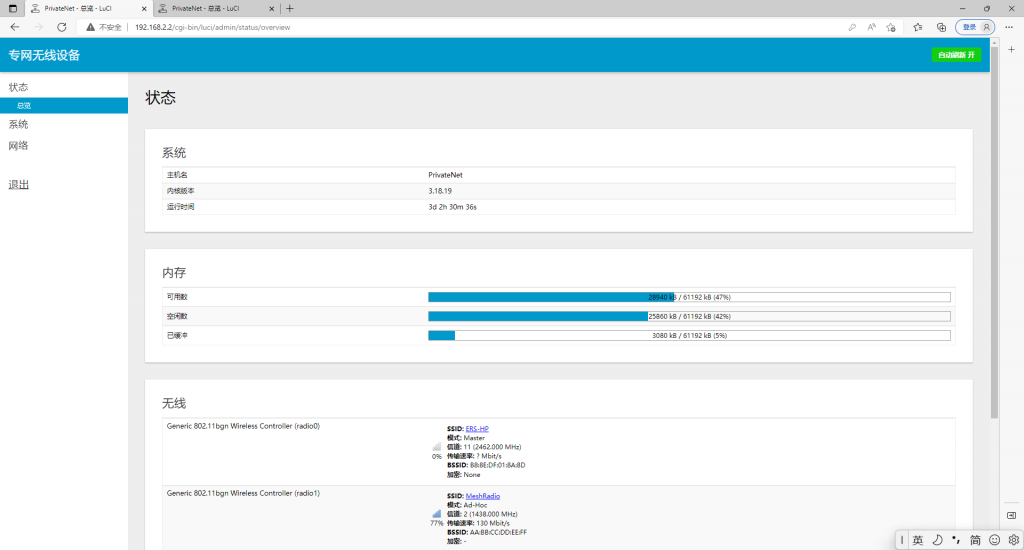Open the Collections icon
This screenshot has height=550, width=1024.
[x=941, y=27]
